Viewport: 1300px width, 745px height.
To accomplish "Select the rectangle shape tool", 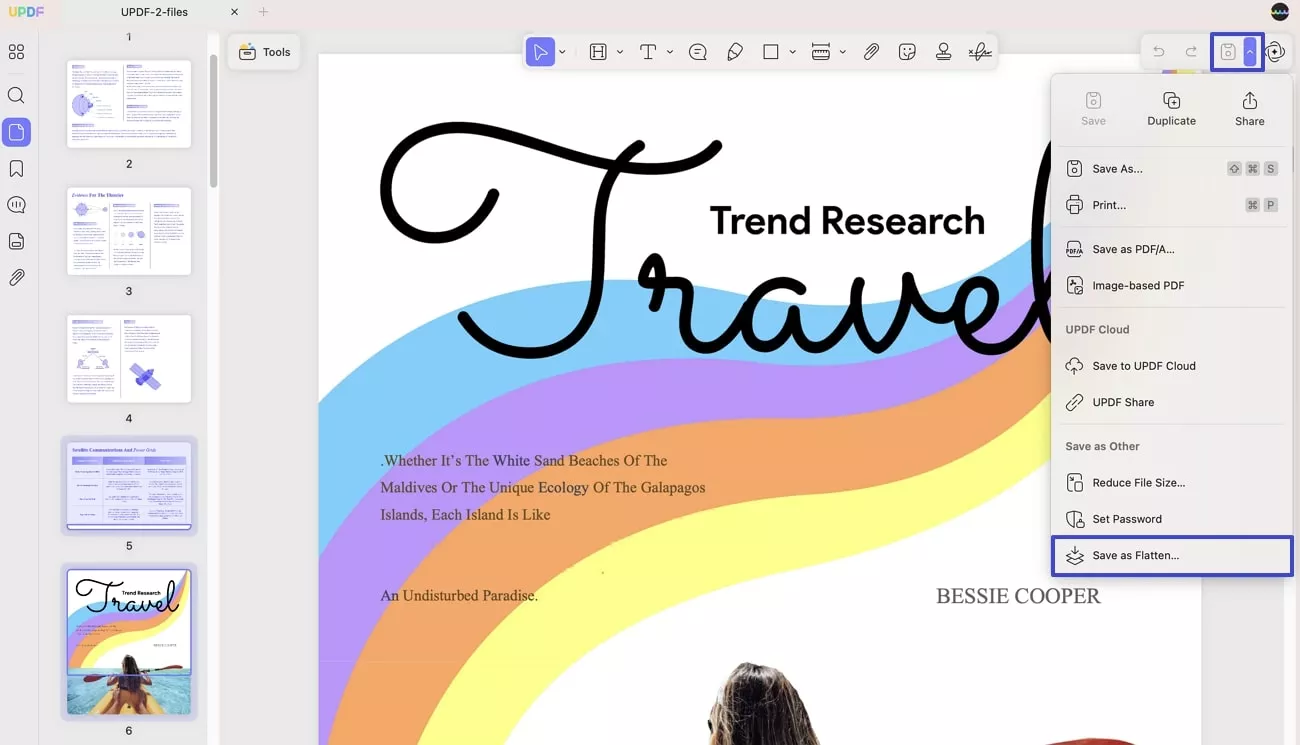I will click(771, 52).
